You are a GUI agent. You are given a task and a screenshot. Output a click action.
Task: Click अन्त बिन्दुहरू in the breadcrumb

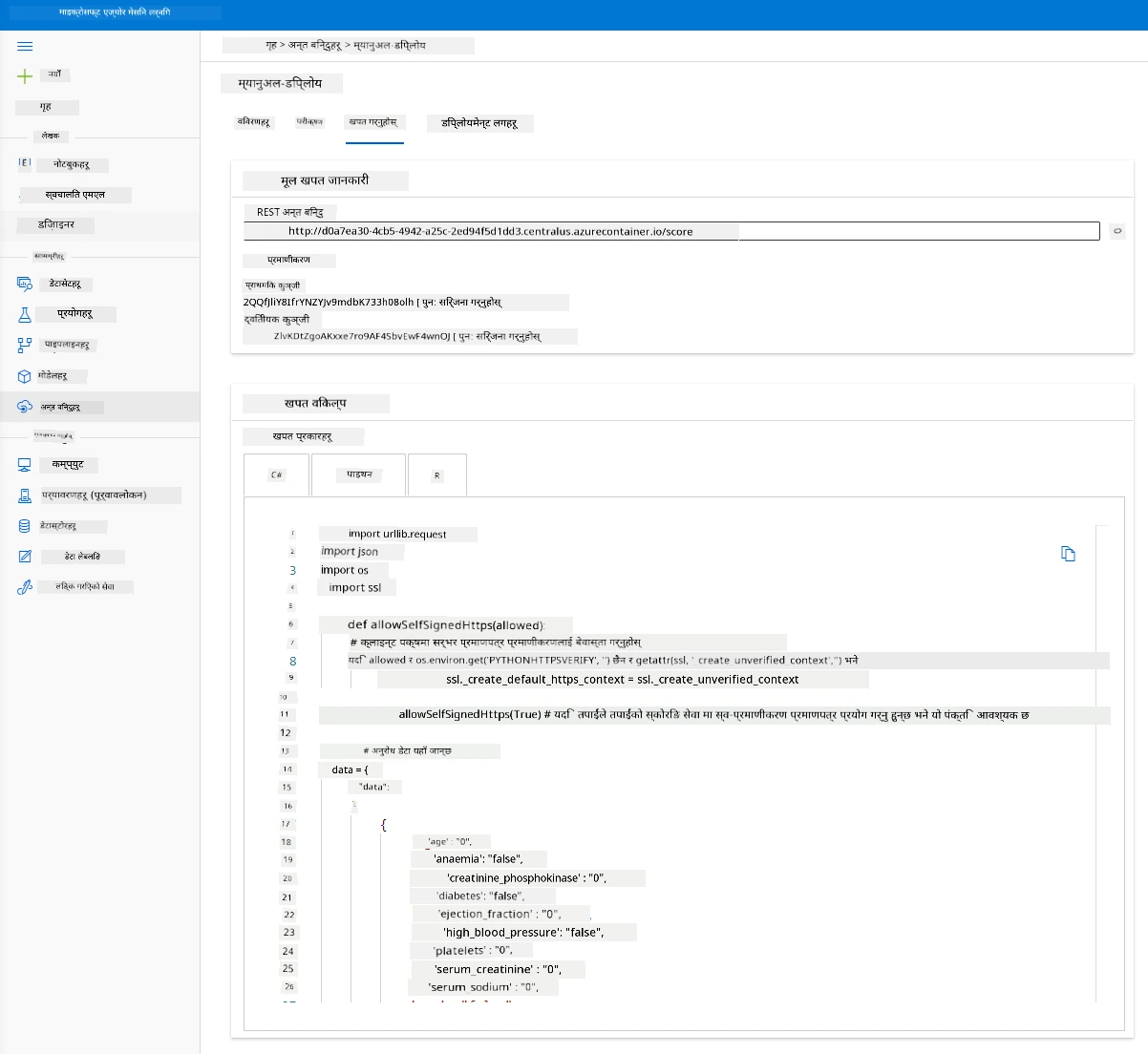pyautogui.click(x=315, y=45)
